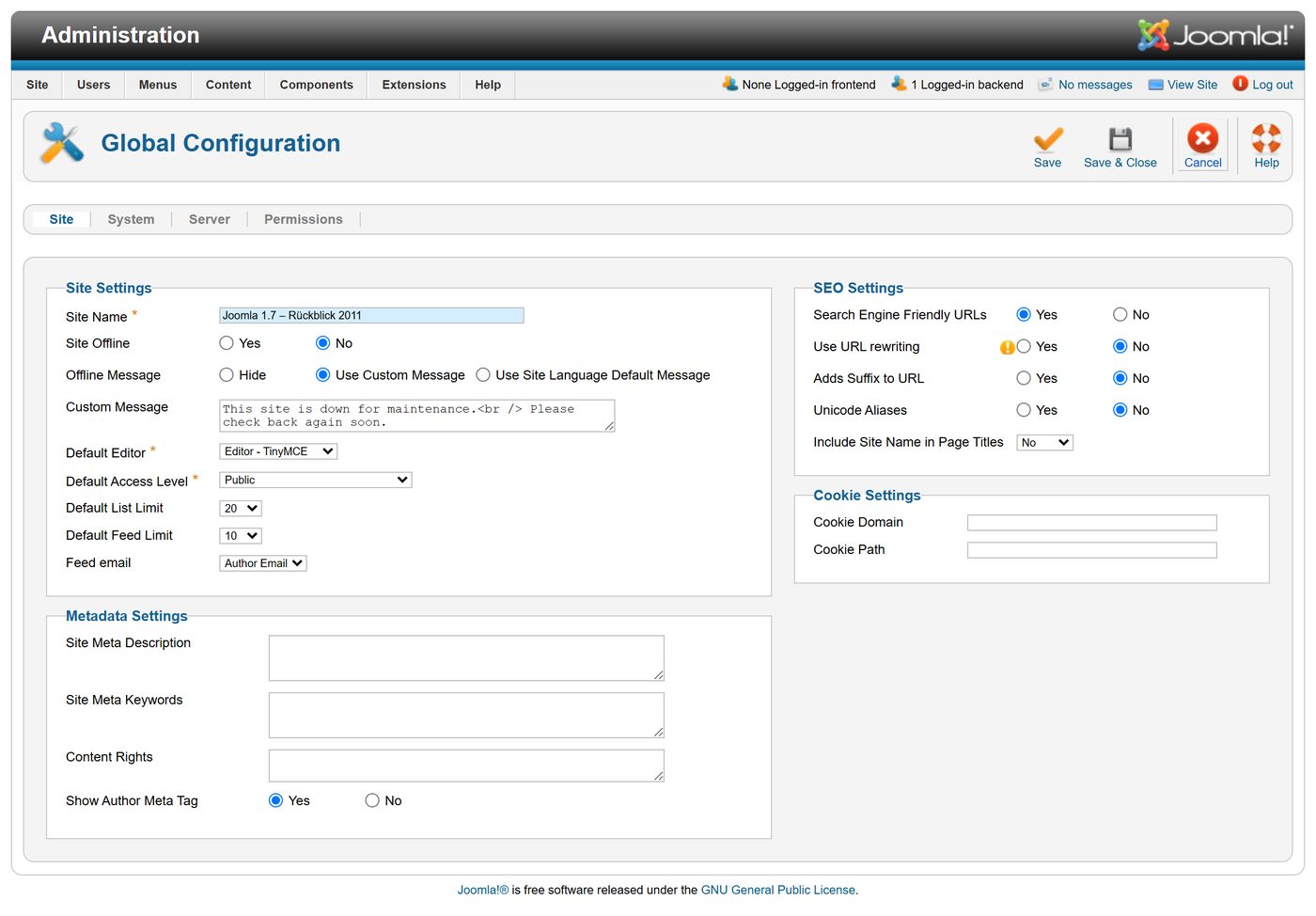Click the Save checkmark icon

[x=1048, y=139]
